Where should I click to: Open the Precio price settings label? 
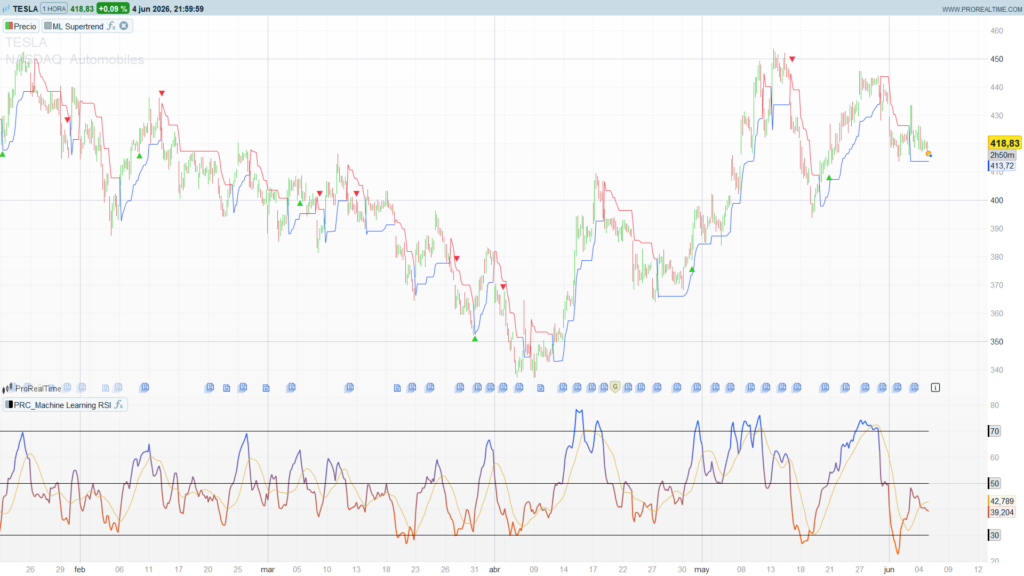coord(25,26)
